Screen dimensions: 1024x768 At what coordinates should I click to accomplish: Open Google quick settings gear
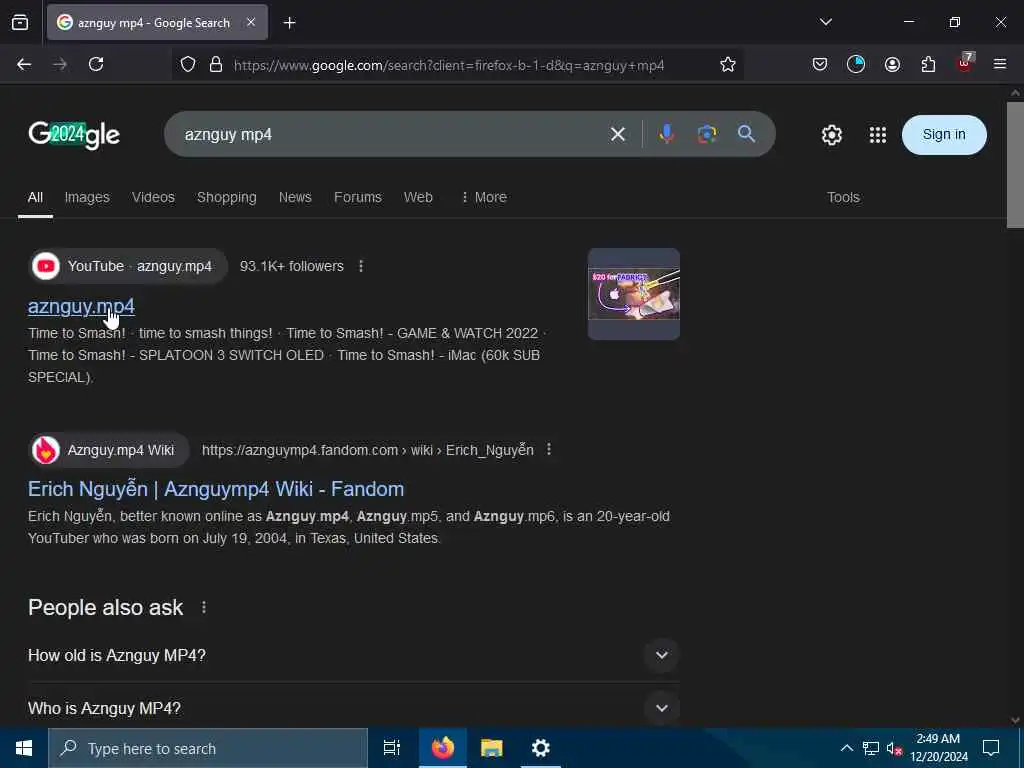coord(831,135)
